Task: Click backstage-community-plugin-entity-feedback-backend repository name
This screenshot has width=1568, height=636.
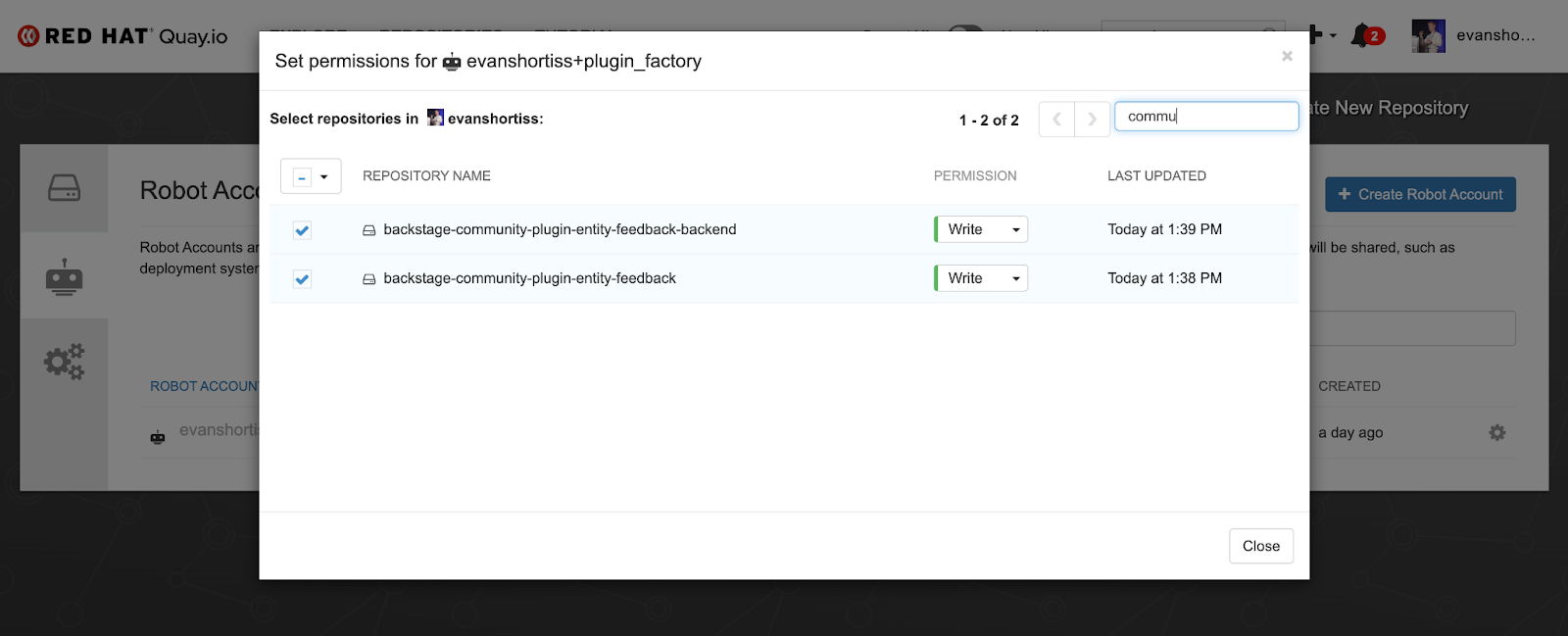Action: pyautogui.click(x=560, y=229)
